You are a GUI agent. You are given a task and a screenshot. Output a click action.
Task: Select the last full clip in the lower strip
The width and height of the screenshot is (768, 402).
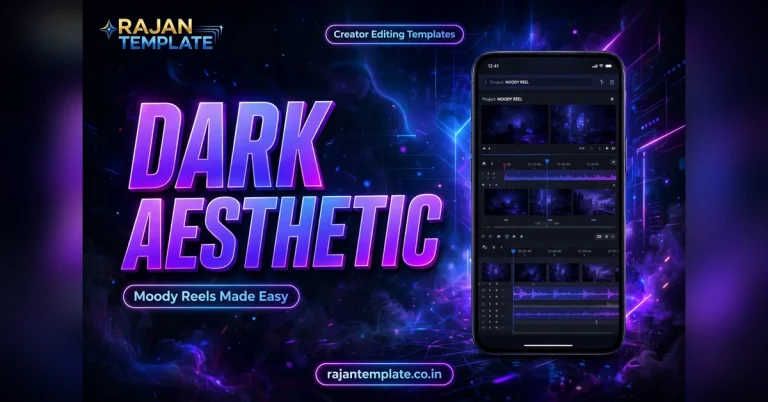click(x=597, y=272)
